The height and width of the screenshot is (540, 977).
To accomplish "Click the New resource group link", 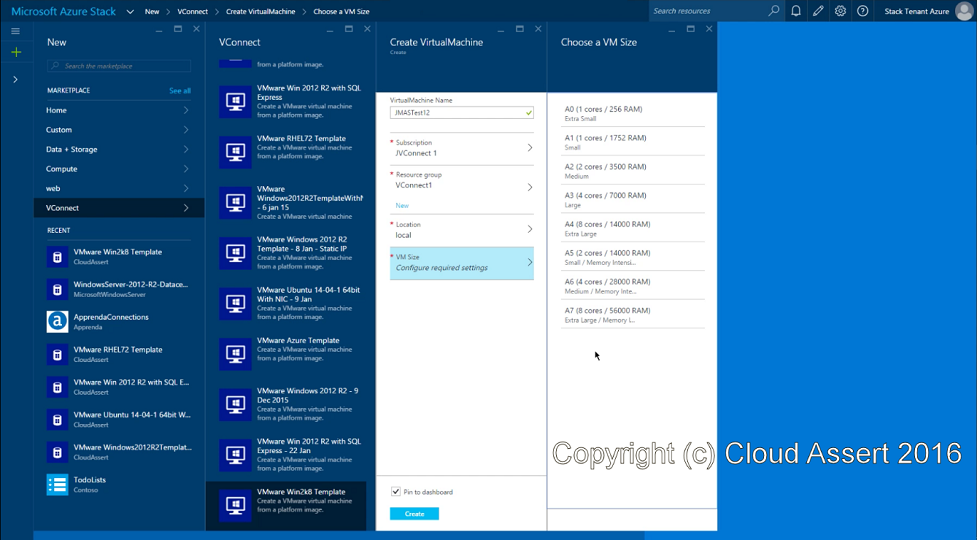I will pyautogui.click(x=403, y=206).
